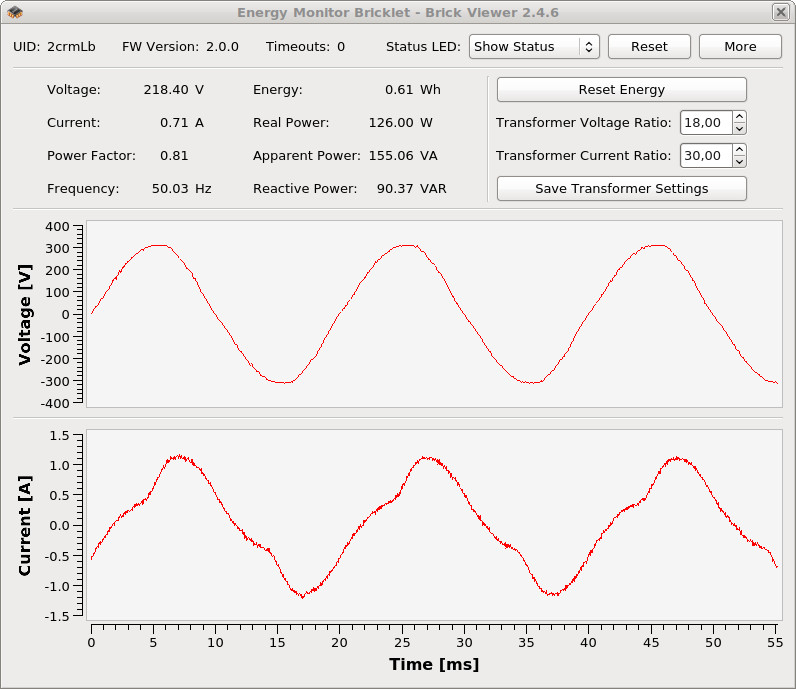
Task: Click Save Transformer Settings
Action: [x=621, y=188]
